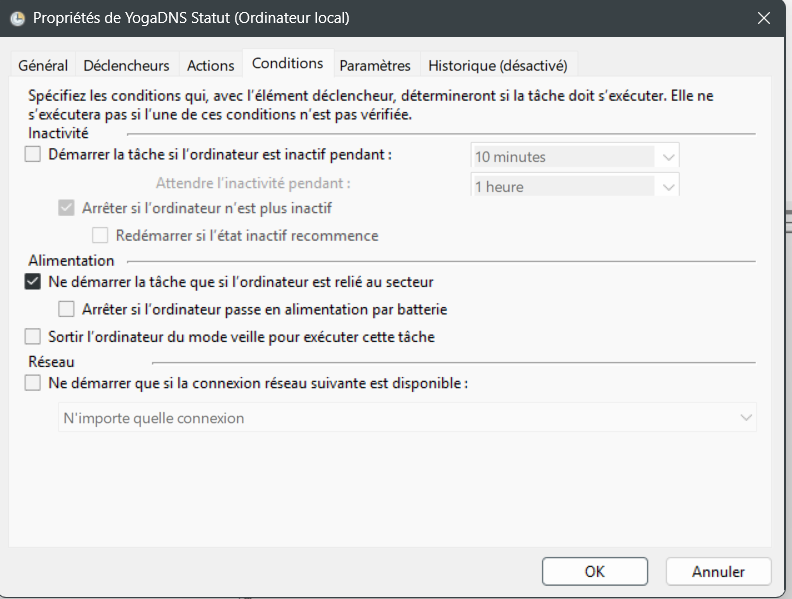Select the Conditions tab
Screen dimensions: 792x599
click(x=288, y=63)
